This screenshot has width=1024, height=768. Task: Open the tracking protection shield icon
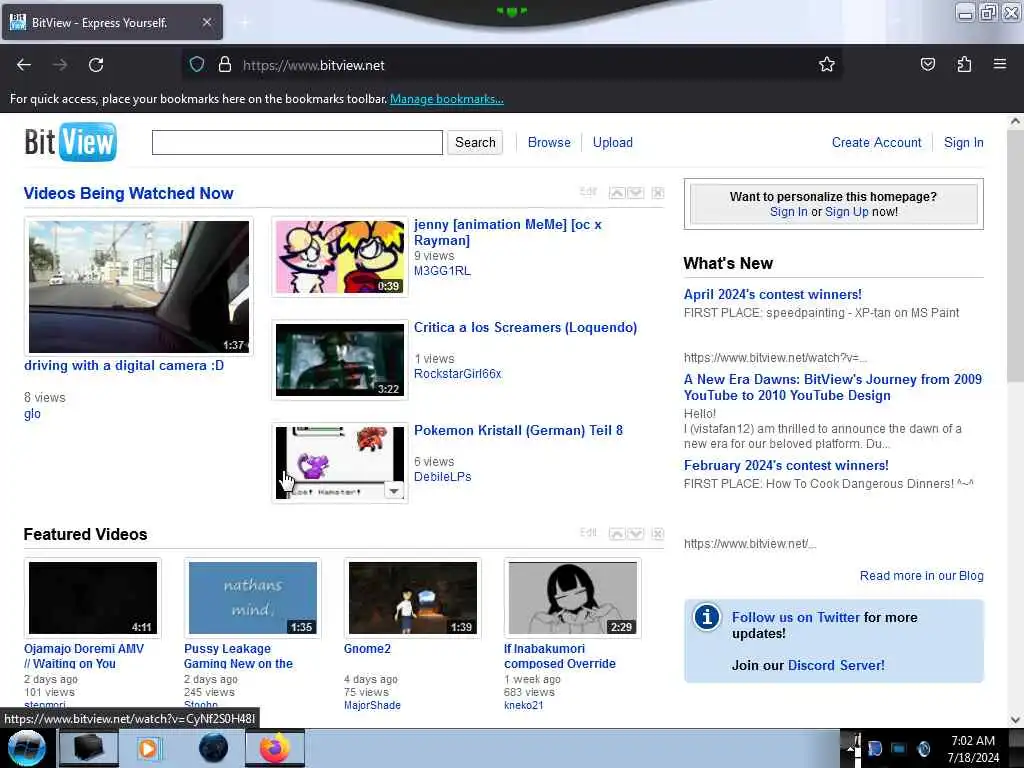(x=197, y=65)
